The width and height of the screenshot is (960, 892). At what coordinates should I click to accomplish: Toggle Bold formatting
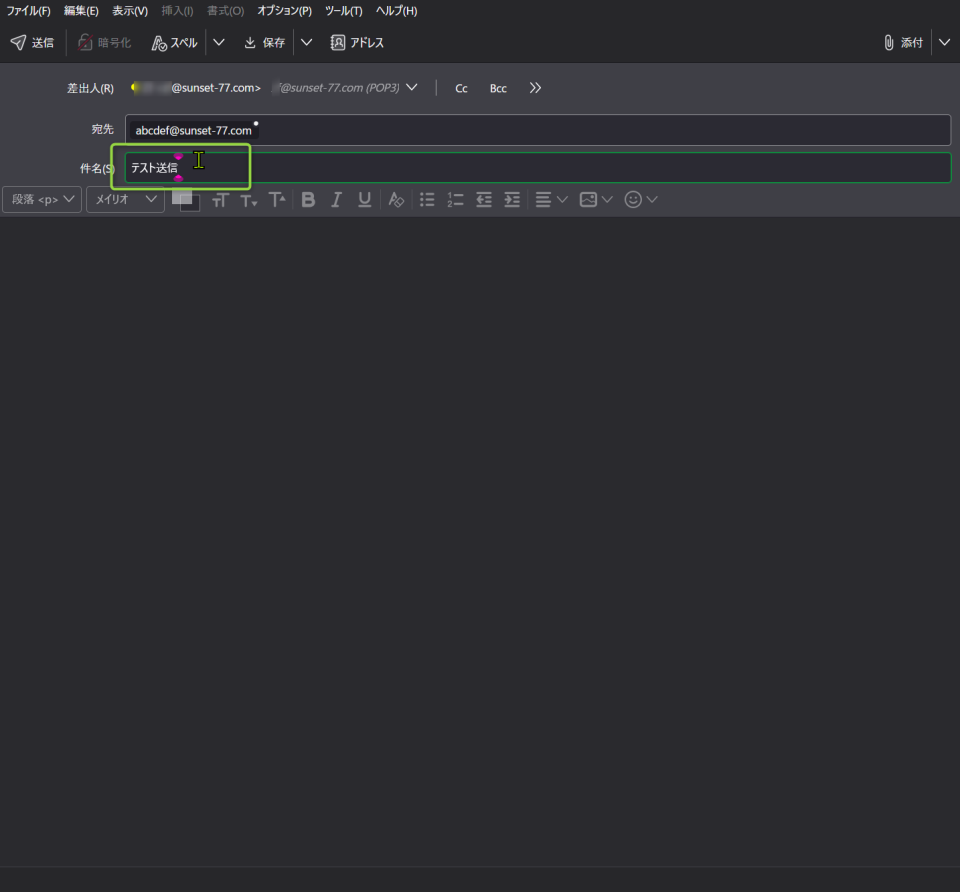click(x=308, y=200)
